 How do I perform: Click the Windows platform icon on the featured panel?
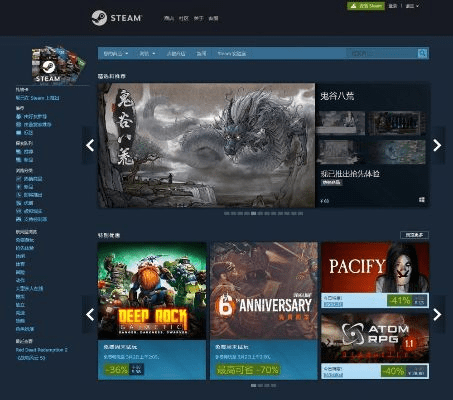coord(422,199)
